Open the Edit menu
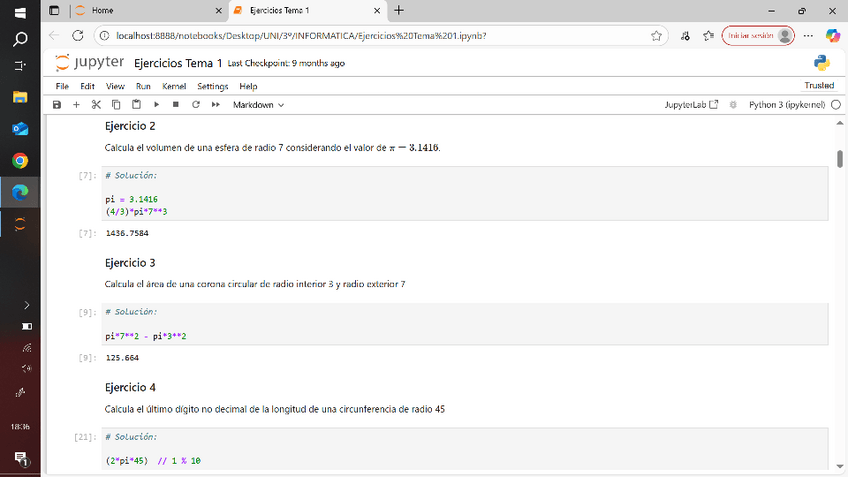848x477 pixels. 87,87
